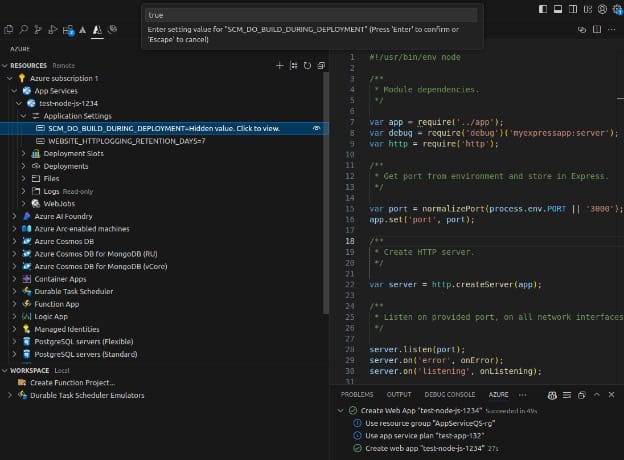Expand Managed Identities

tap(15, 329)
